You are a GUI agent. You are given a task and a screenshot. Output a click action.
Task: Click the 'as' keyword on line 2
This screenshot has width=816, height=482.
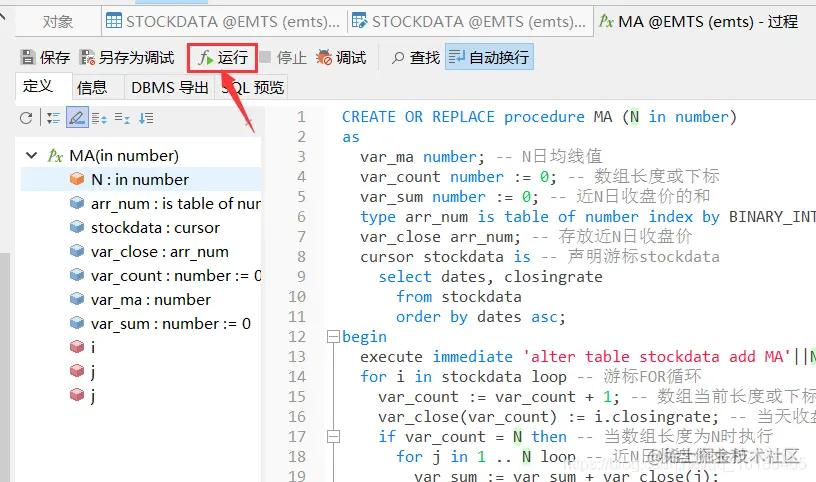tap(351, 137)
